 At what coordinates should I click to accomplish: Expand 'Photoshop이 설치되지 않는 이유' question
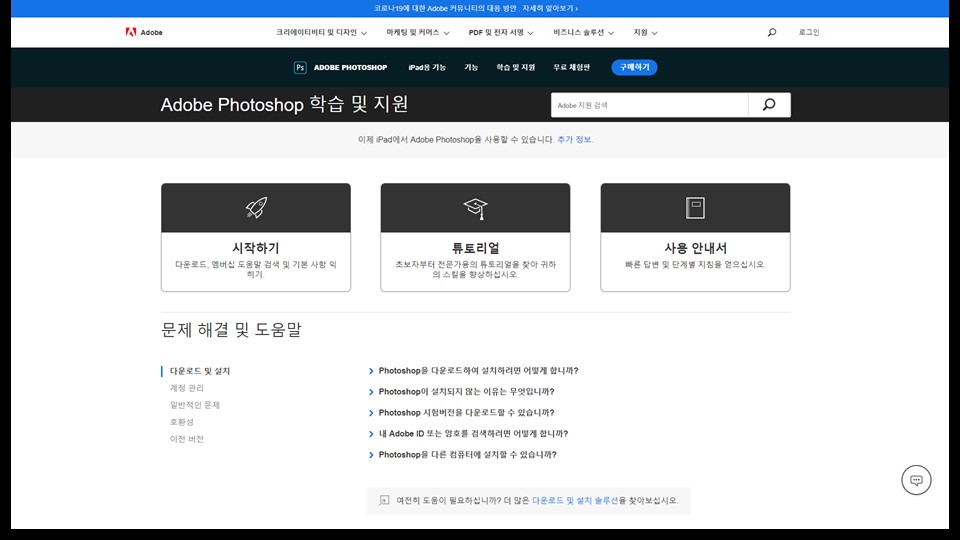(x=461, y=391)
